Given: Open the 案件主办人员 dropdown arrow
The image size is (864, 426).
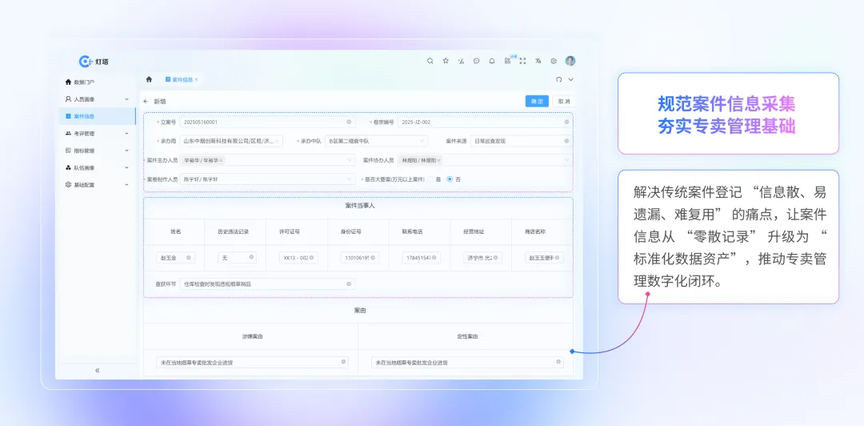Looking at the screenshot, I should point(349,160).
